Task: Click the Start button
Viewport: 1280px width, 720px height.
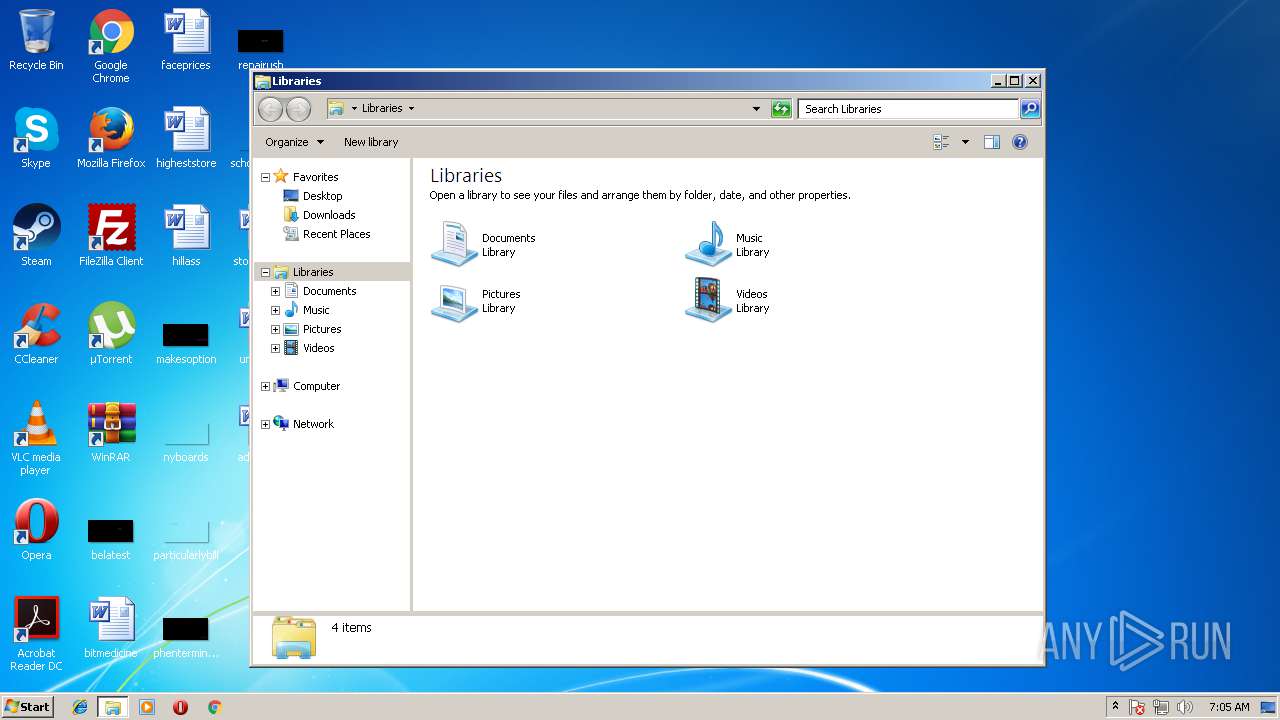Action: pyautogui.click(x=27, y=706)
